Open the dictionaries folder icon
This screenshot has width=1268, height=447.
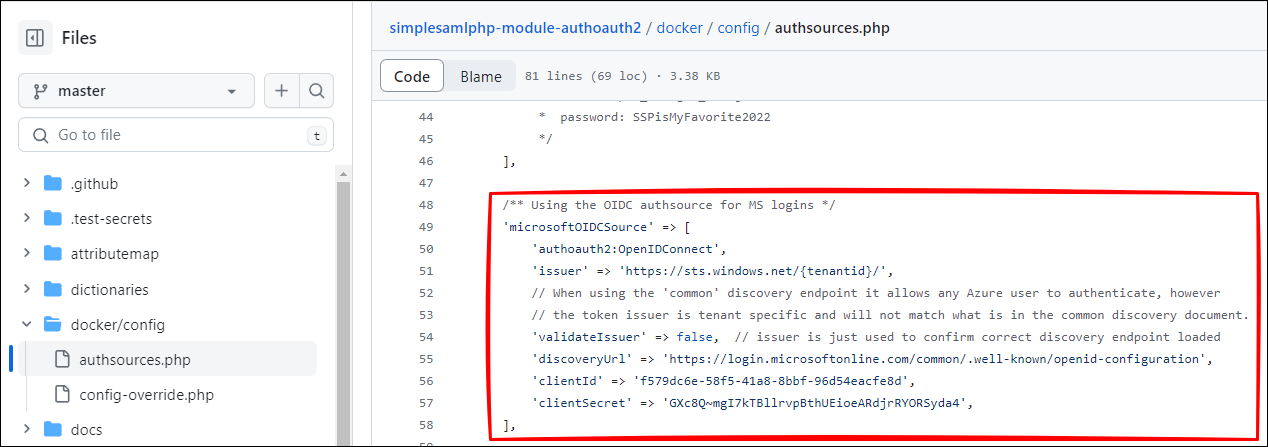53,289
